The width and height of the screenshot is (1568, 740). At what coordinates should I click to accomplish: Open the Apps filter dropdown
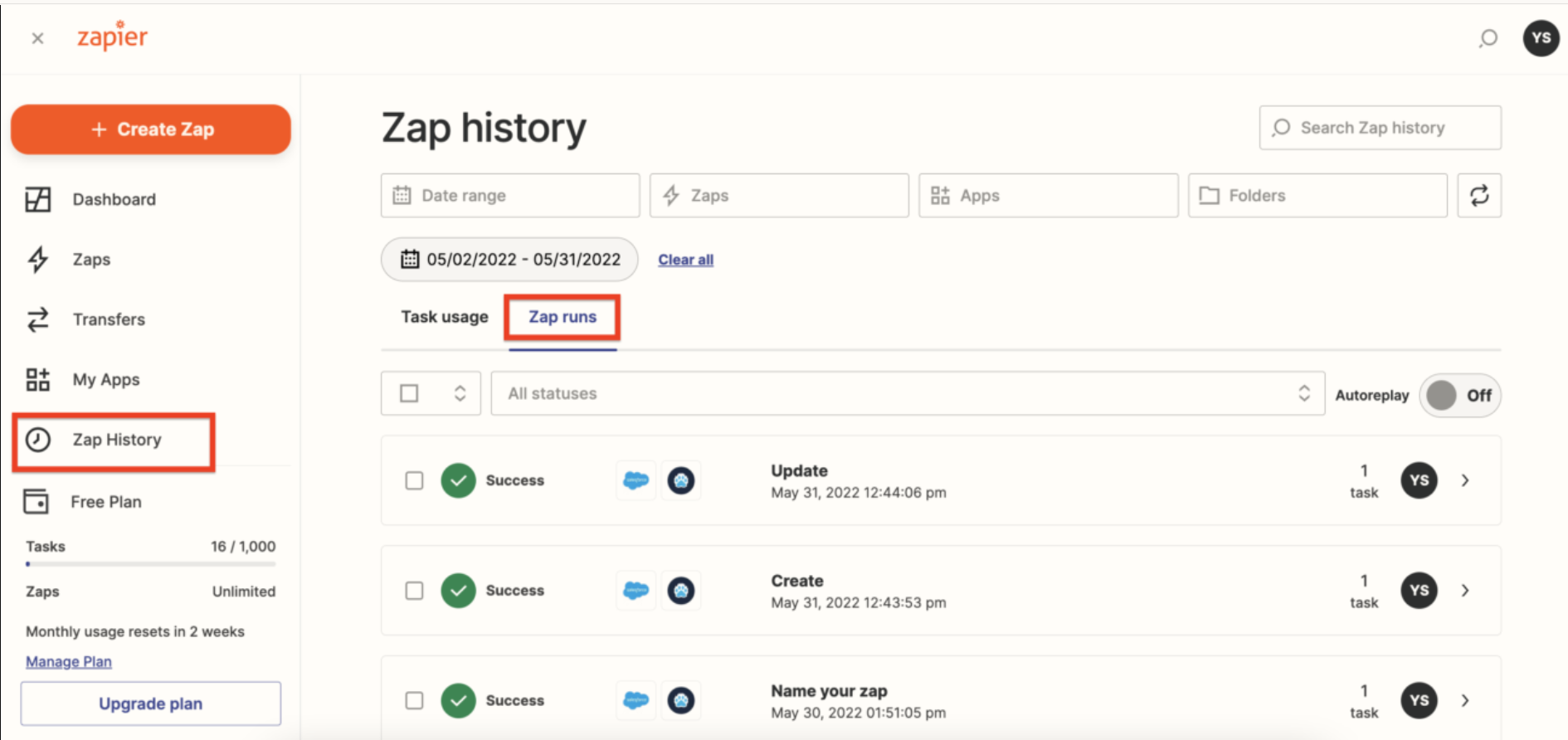pos(1048,196)
